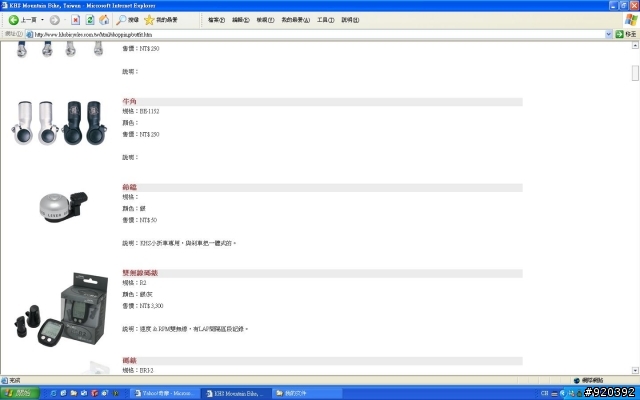Click the internet zone status icon
The height and width of the screenshot is (400, 640).
point(577,380)
